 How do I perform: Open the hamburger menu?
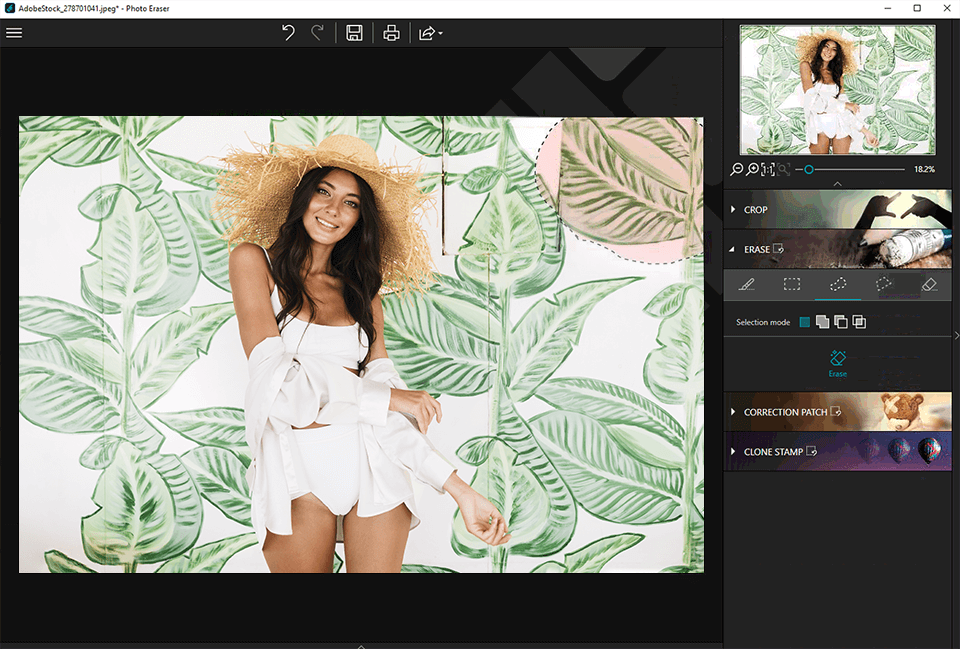pos(14,33)
